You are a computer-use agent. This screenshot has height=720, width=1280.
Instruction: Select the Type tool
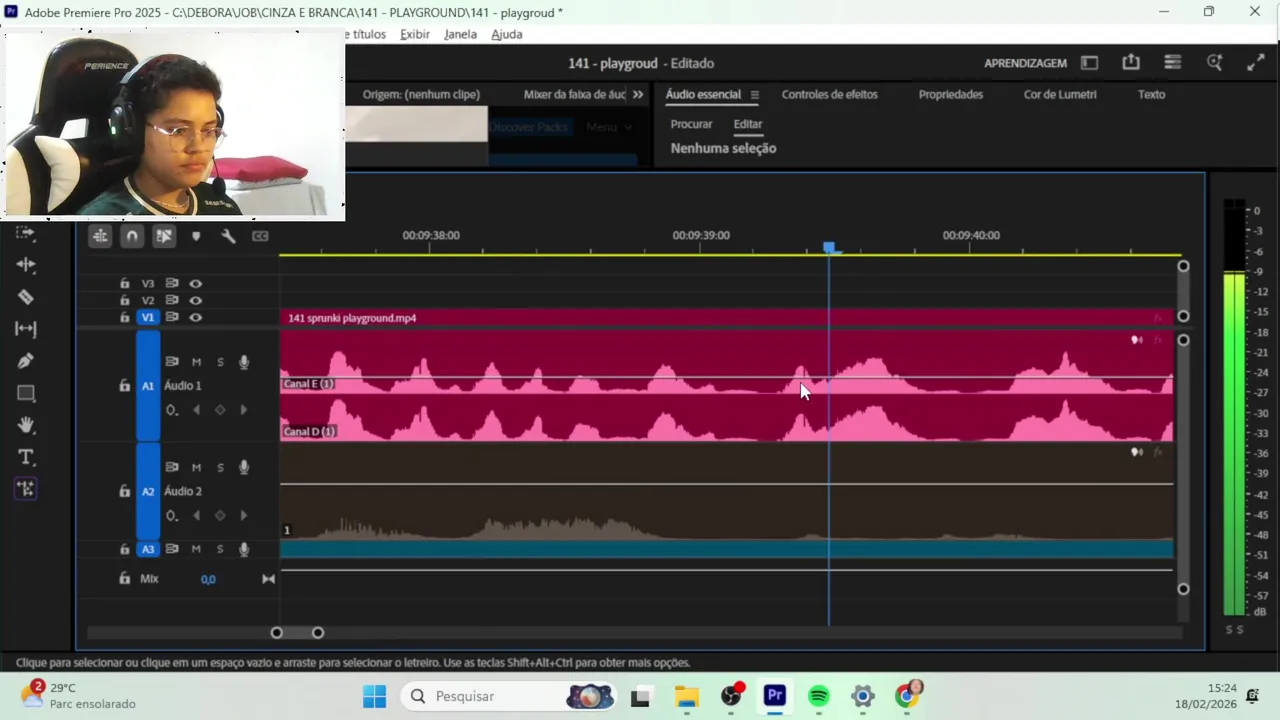click(x=26, y=457)
